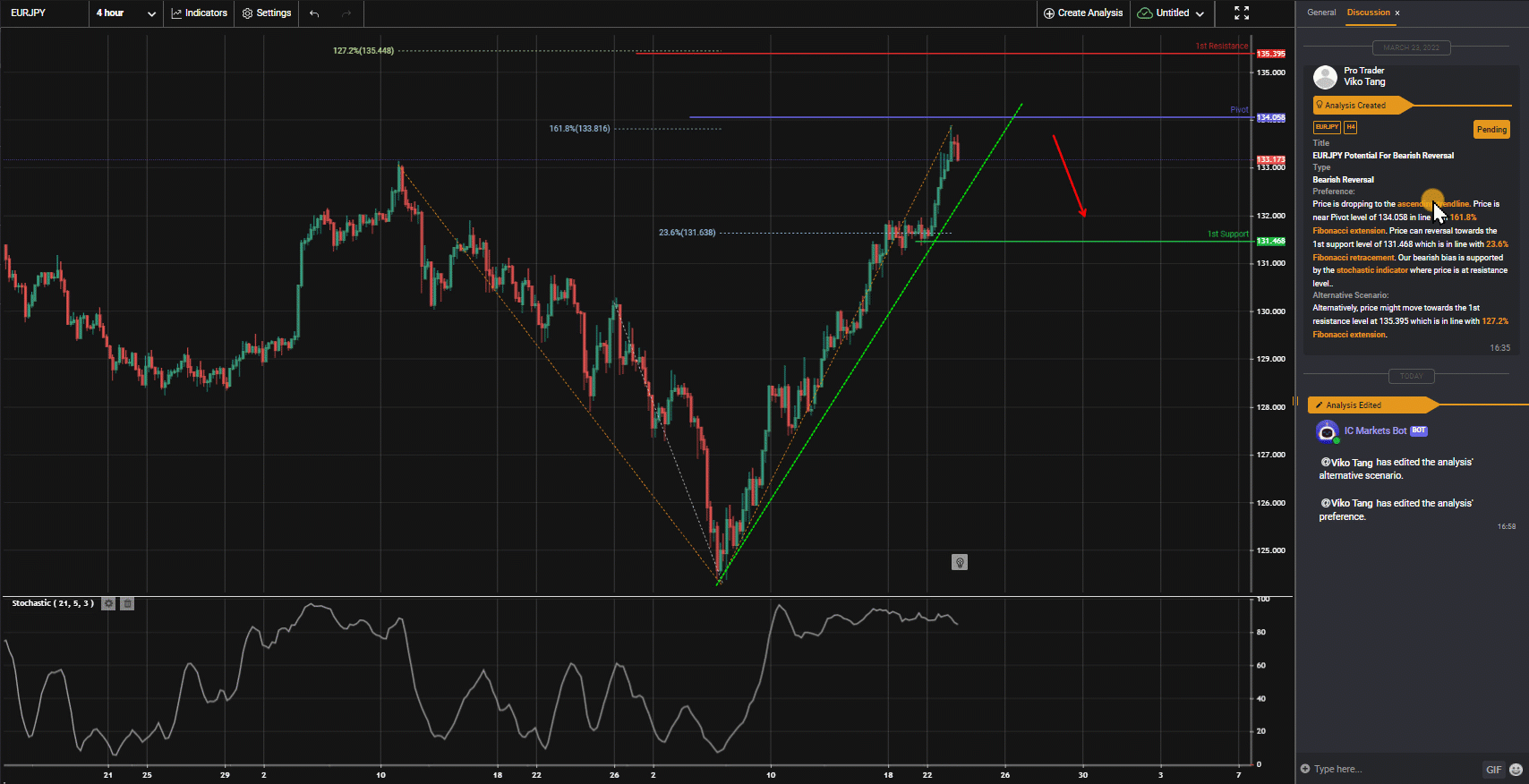Viewport: 1529px width, 784px height.
Task: Click the 127.2%(135.448) Fibonacci label
Action: [x=363, y=51]
